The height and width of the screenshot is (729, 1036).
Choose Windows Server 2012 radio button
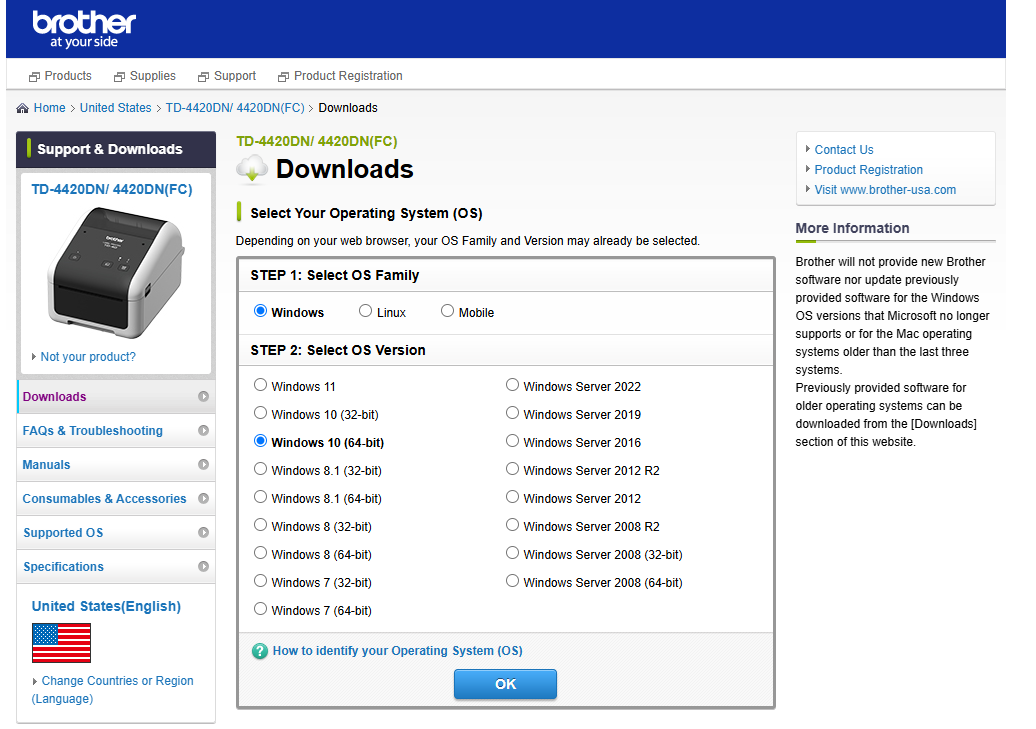pos(512,497)
